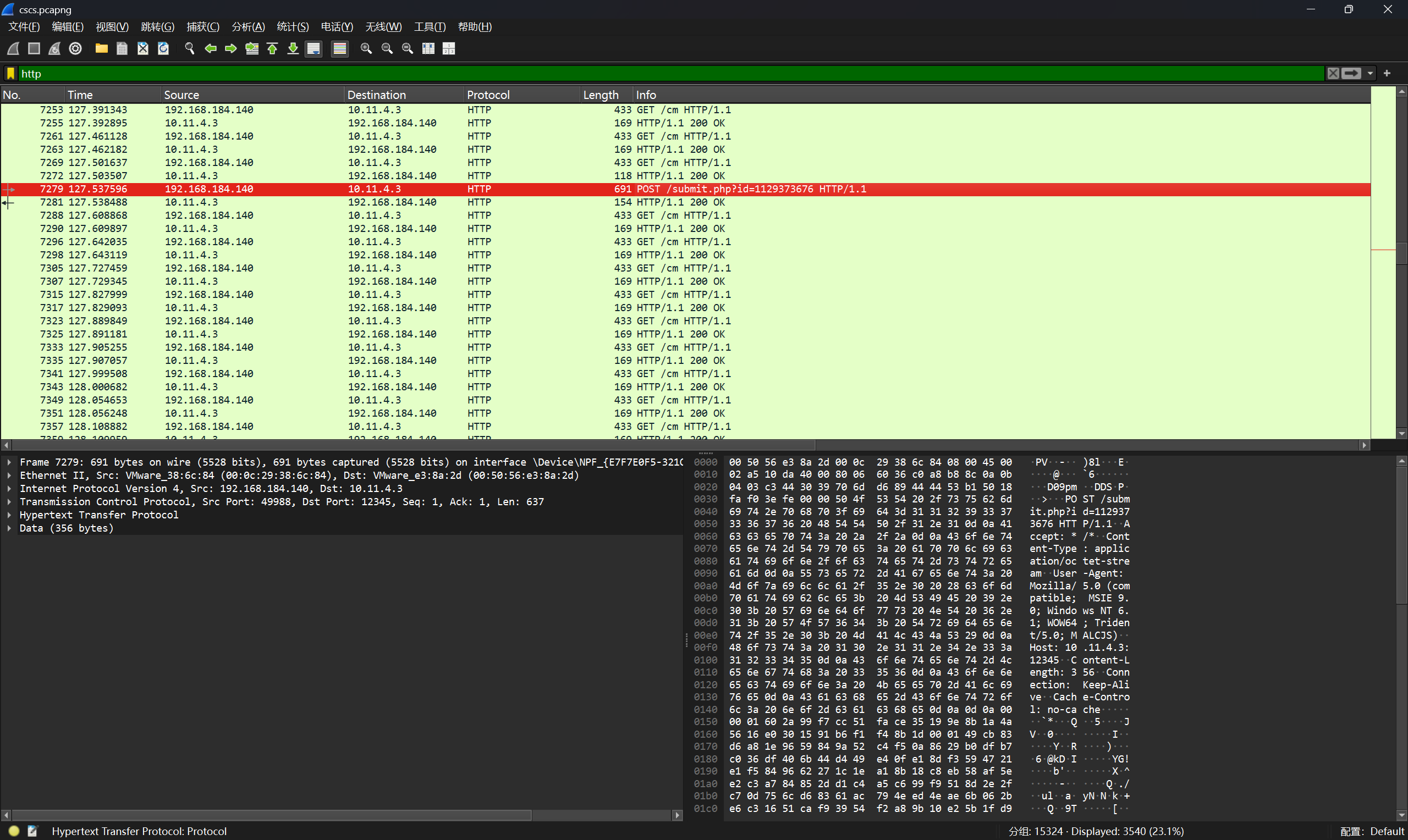Go back in packet history
This screenshot has width=1408, height=840.
[x=211, y=49]
